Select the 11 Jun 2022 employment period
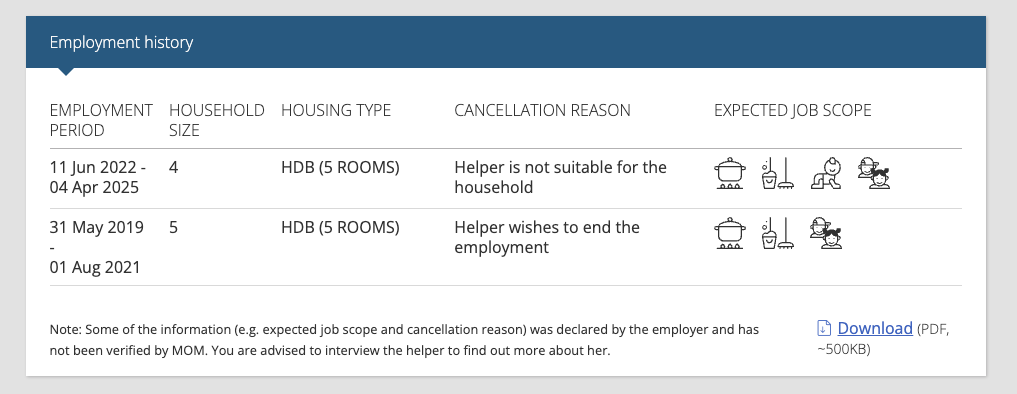 pyautogui.click(x=98, y=177)
